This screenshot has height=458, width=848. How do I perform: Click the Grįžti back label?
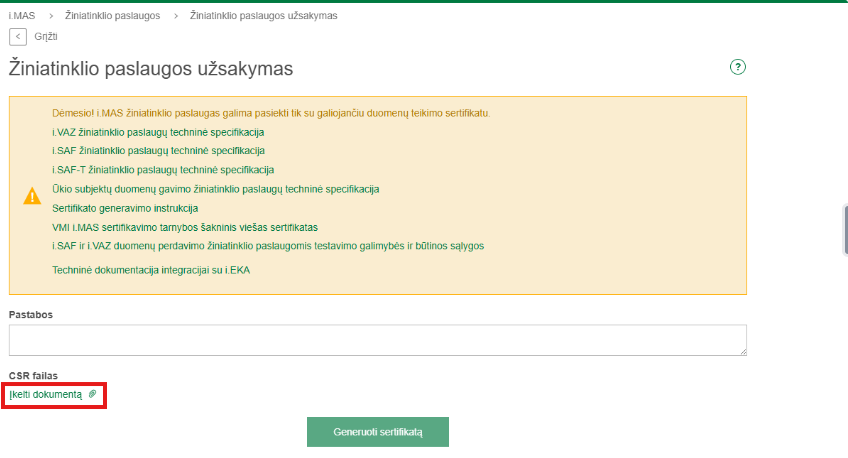point(46,36)
